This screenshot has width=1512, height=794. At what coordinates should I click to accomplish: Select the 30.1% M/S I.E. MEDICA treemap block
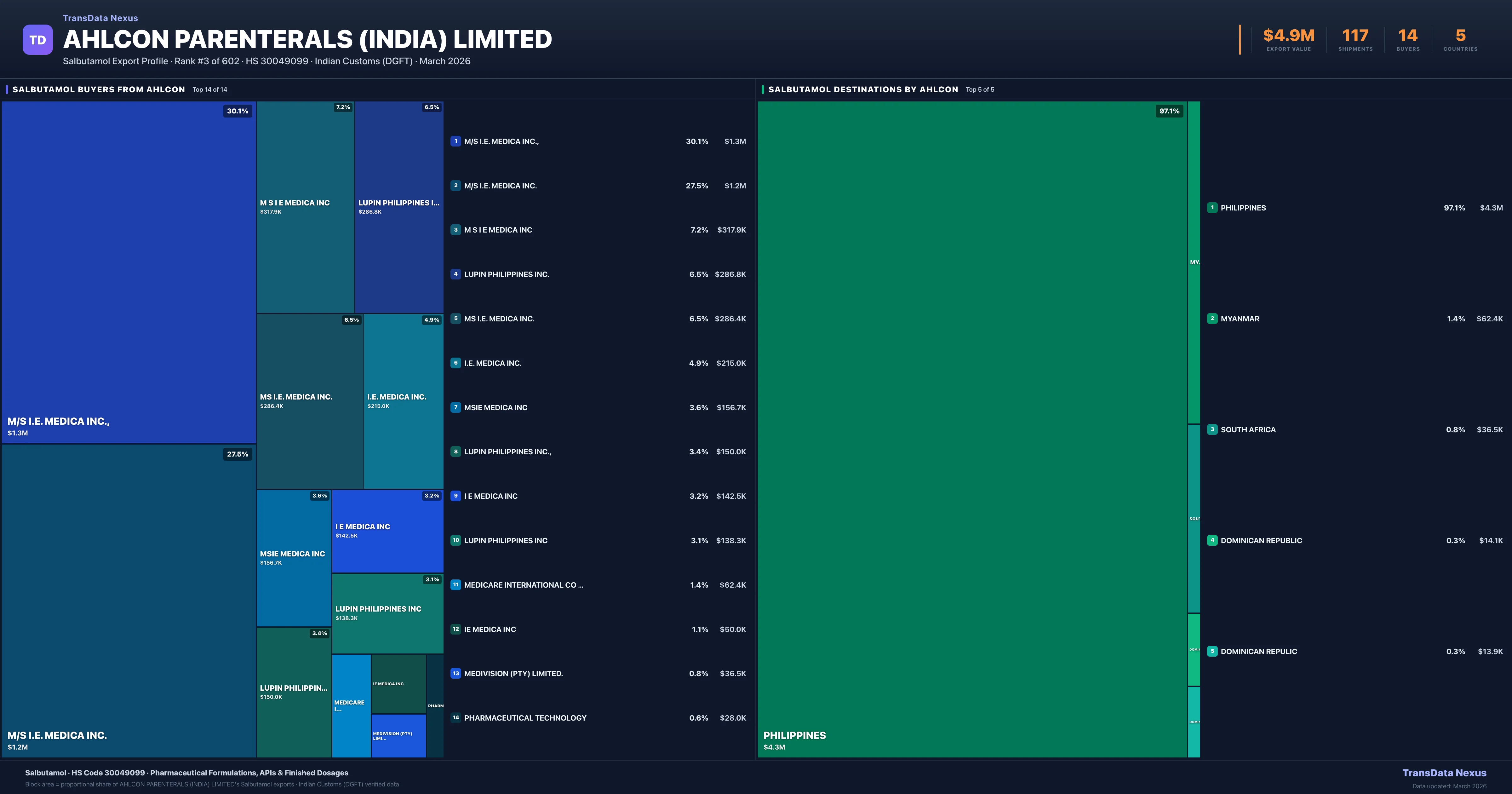[129, 272]
